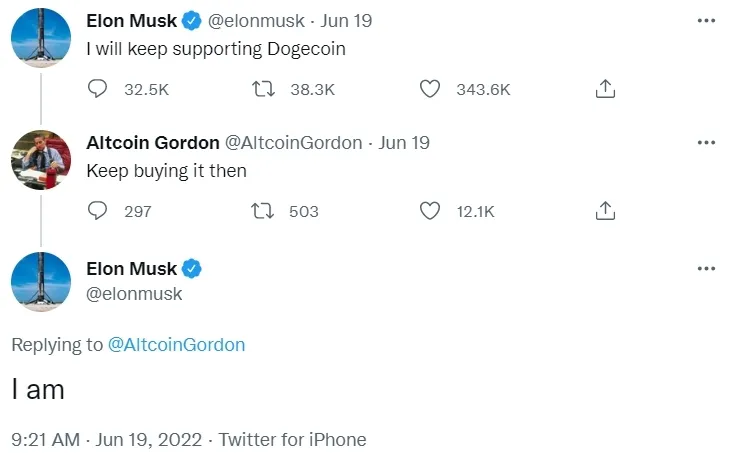Open @AltcoinGordon link in Replying to
The height and width of the screenshot is (453, 733).
pyautogui.click(x=176, y=345)
